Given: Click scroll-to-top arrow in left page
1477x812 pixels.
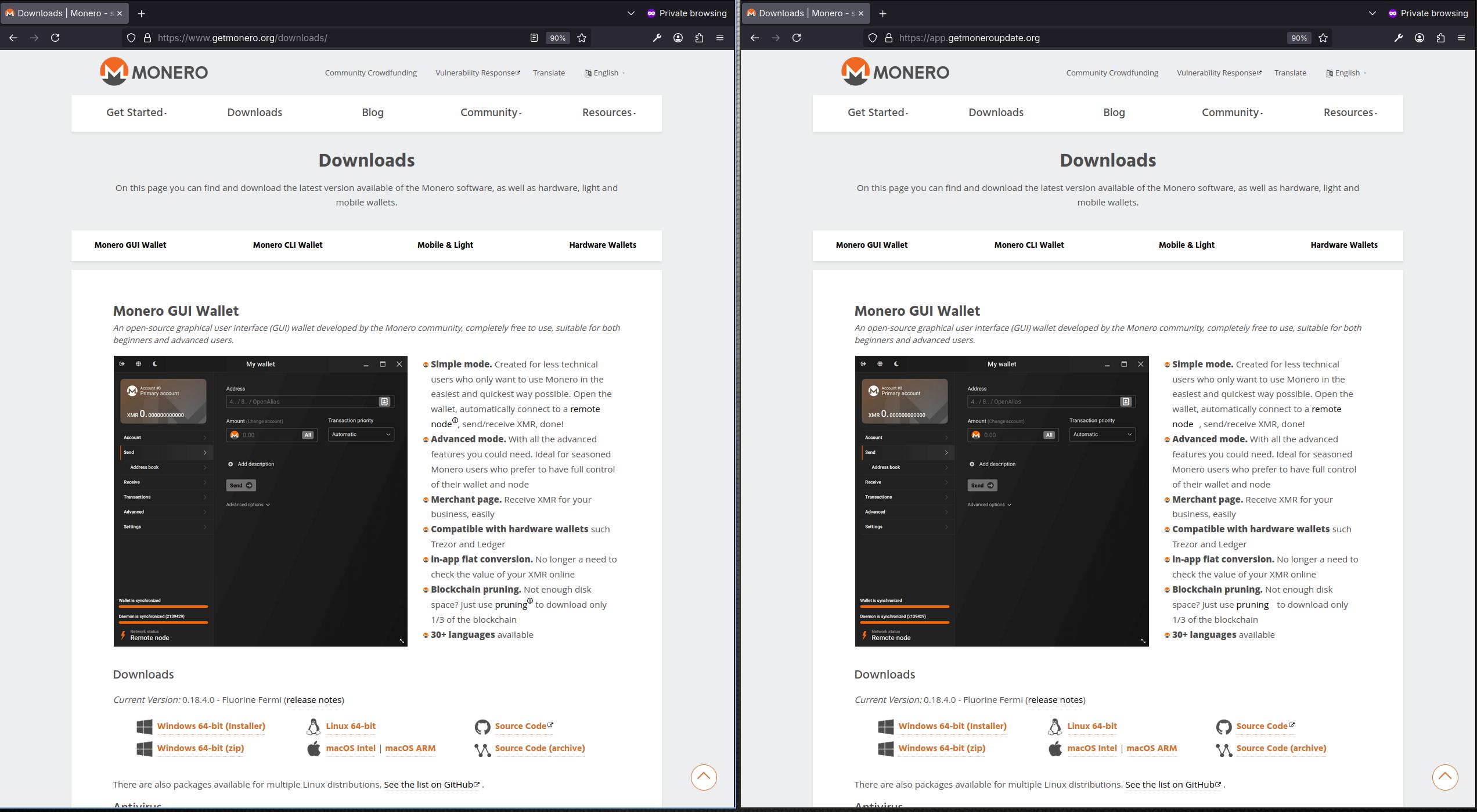Looking at the screenshot, I should pyautogui.click(x=704, y=777).
